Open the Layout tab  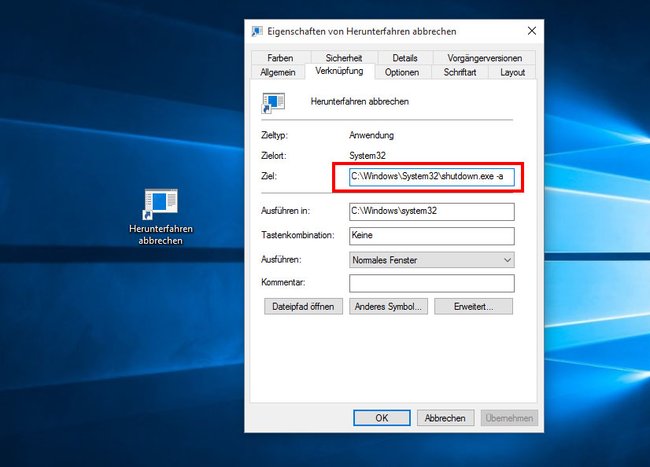[x=512, y=72]
